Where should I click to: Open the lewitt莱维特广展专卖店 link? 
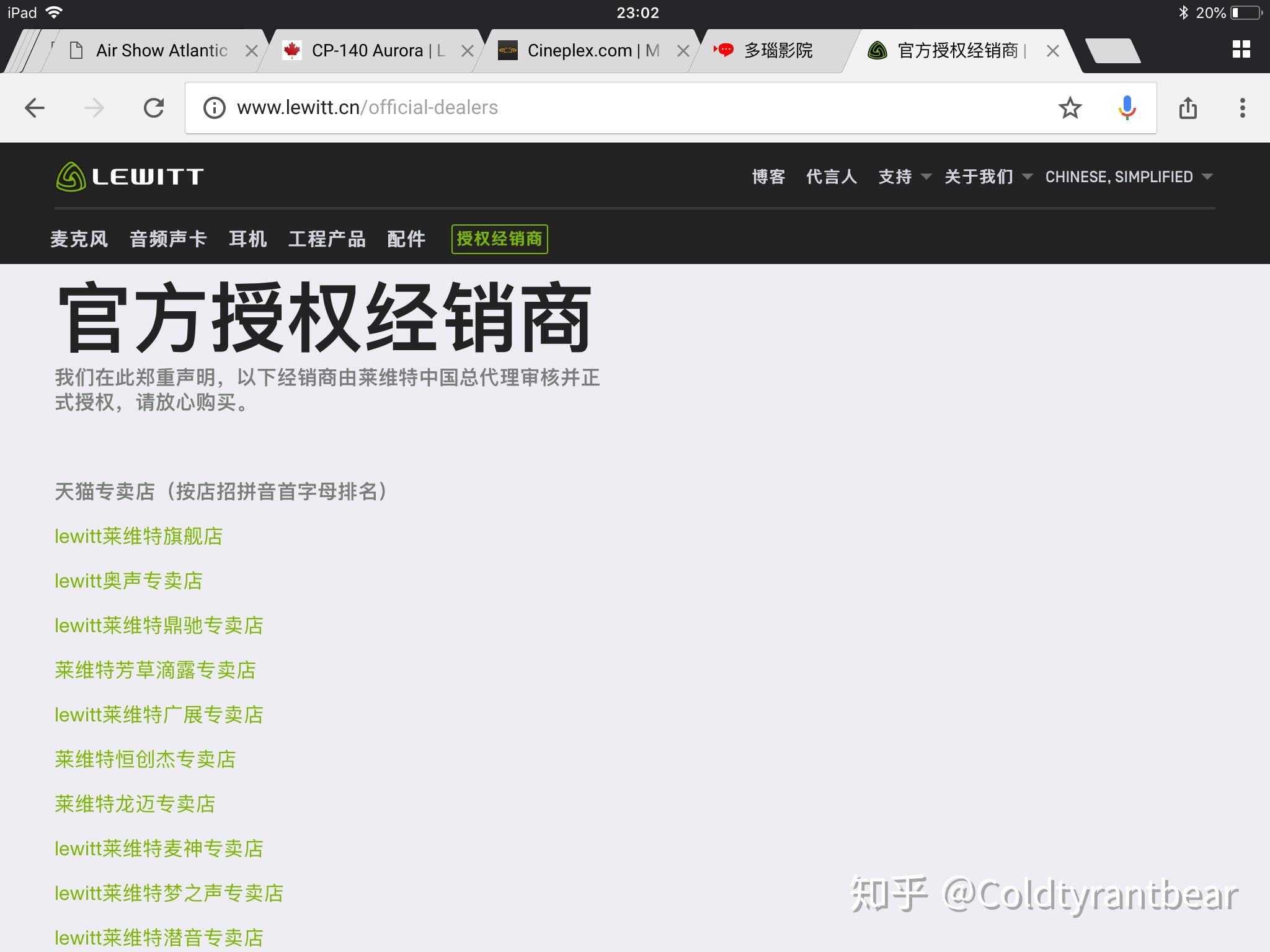click(x=159, y=715)
